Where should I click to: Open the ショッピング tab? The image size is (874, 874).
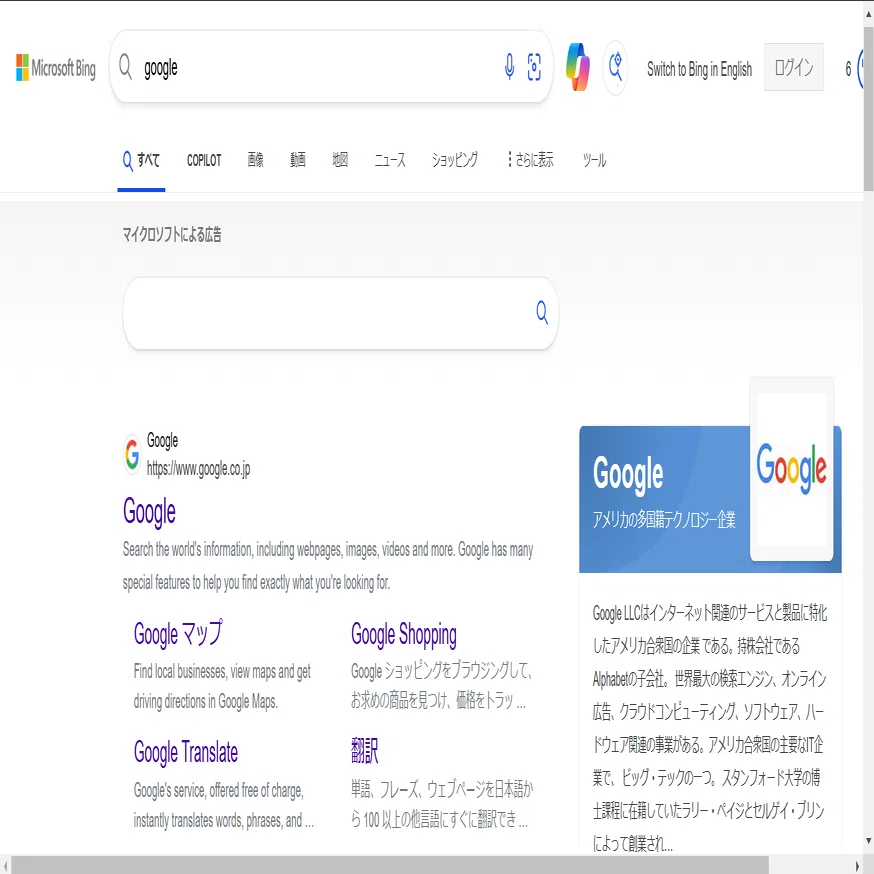(x=455, y=160)
